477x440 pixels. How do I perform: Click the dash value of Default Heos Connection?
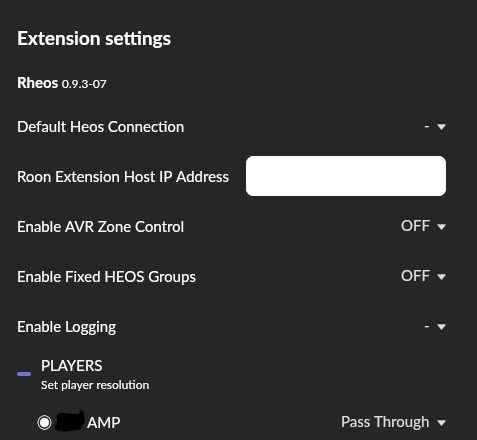427,127
